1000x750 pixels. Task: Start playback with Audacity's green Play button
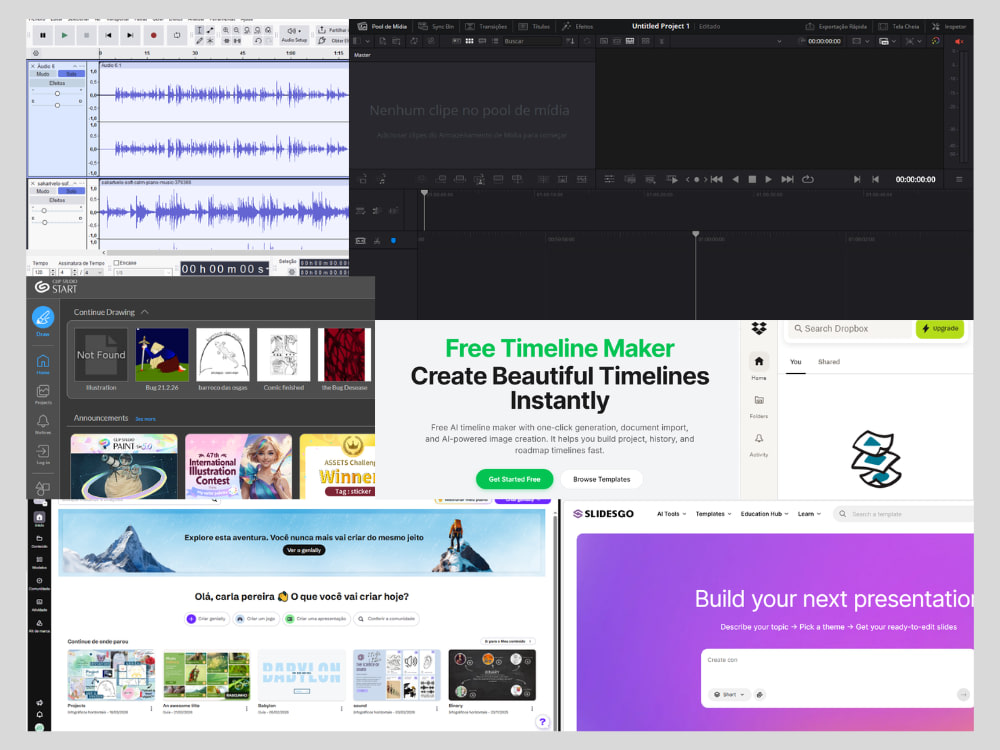pos(64,35)
